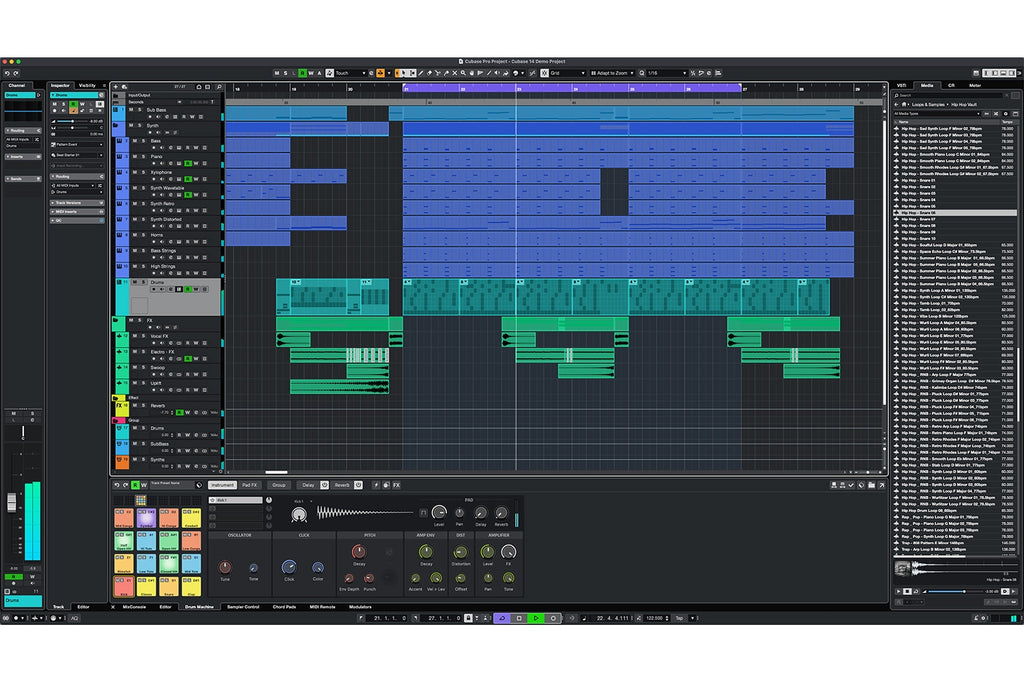The height and width of the screenshot is (683, 1024).
Task: Click the Tap tempo button in transport
Action: pyautogui.click(x=679, y=618)
